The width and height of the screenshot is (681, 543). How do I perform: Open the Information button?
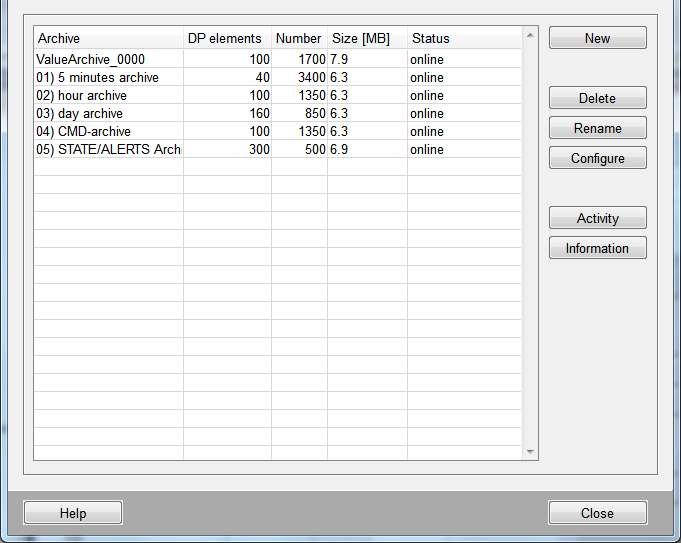click(597, 248)
